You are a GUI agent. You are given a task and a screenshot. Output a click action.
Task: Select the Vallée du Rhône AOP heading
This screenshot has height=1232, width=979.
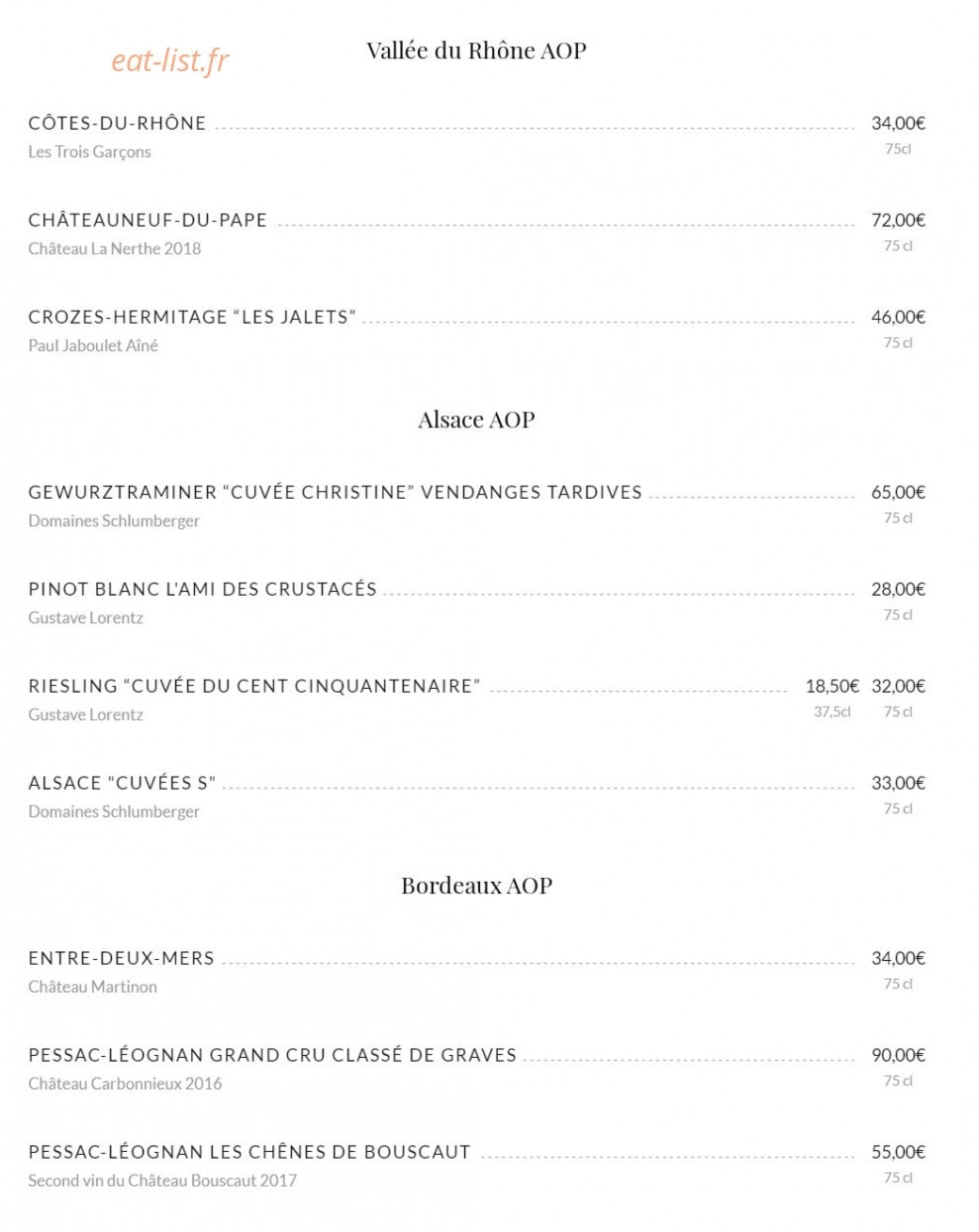[x=476, y=50]
